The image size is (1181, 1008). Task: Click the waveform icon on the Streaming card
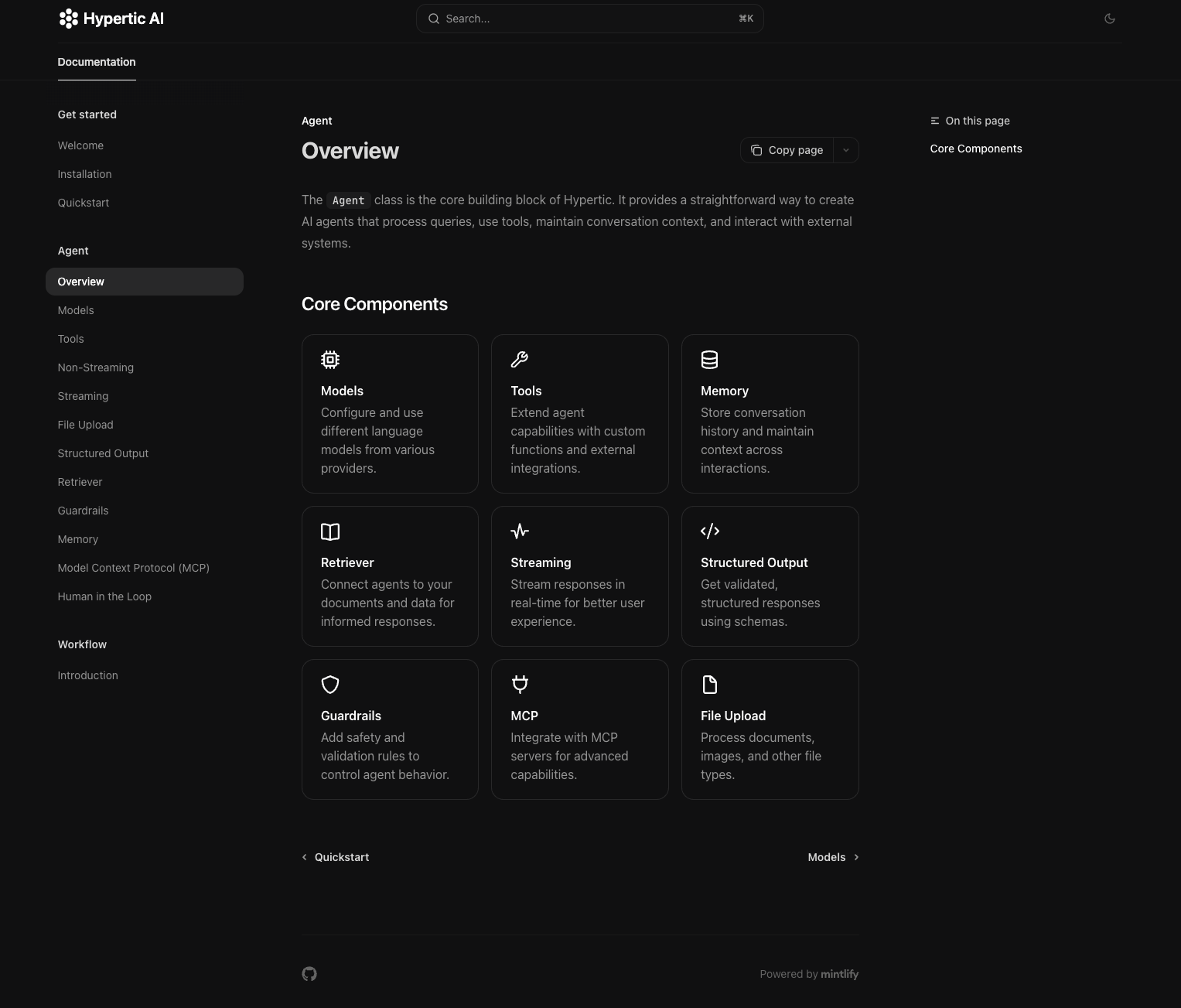click(x=519, y=531)
